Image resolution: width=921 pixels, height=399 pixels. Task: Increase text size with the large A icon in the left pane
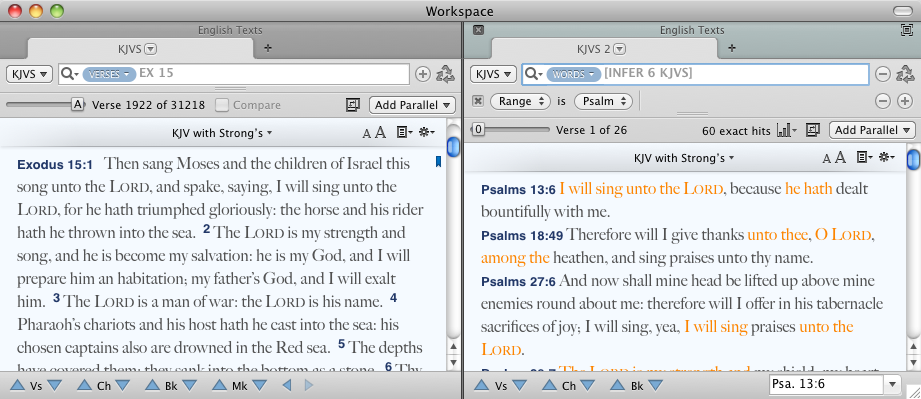[381, 133]
